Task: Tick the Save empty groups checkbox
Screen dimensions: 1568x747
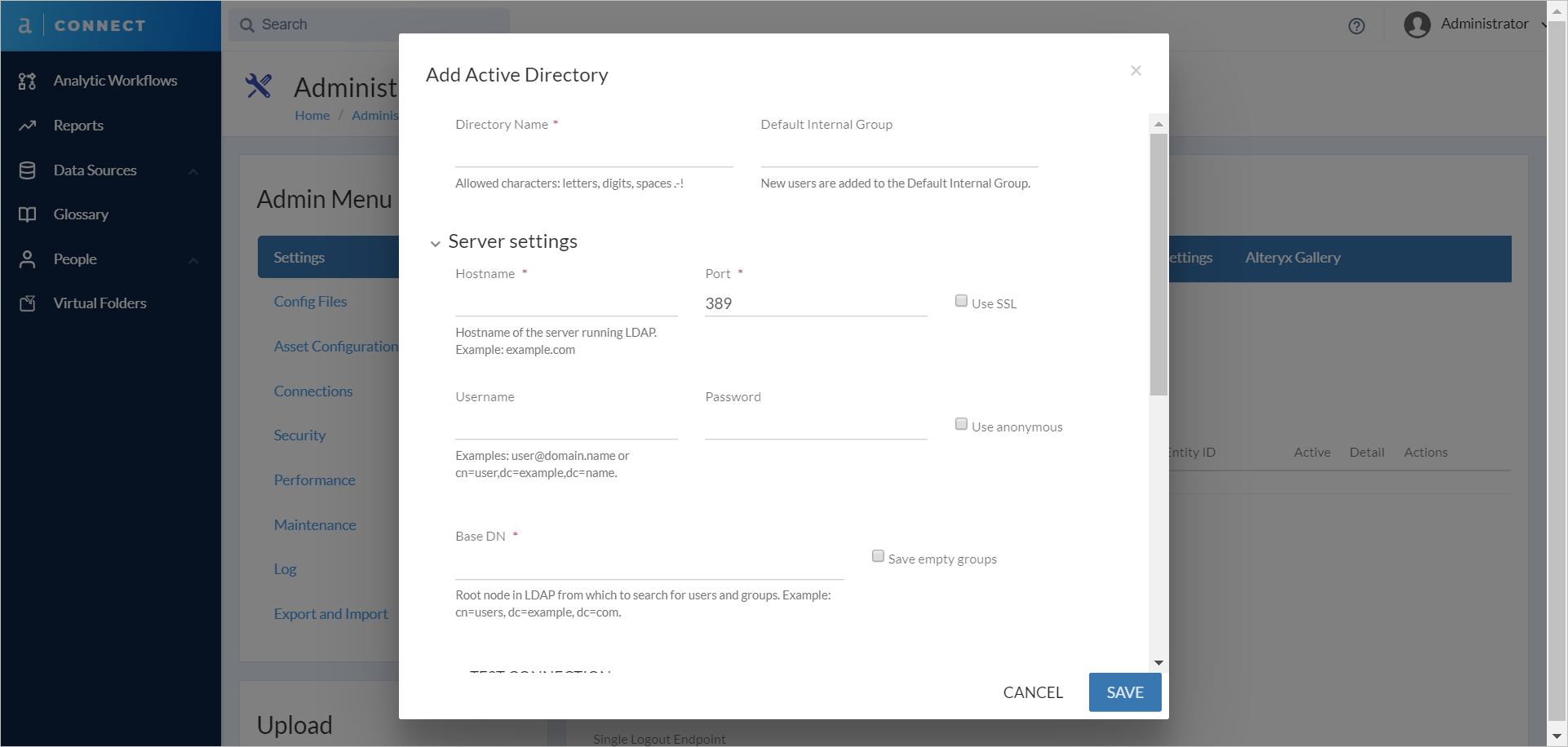Action: point(878,556)
